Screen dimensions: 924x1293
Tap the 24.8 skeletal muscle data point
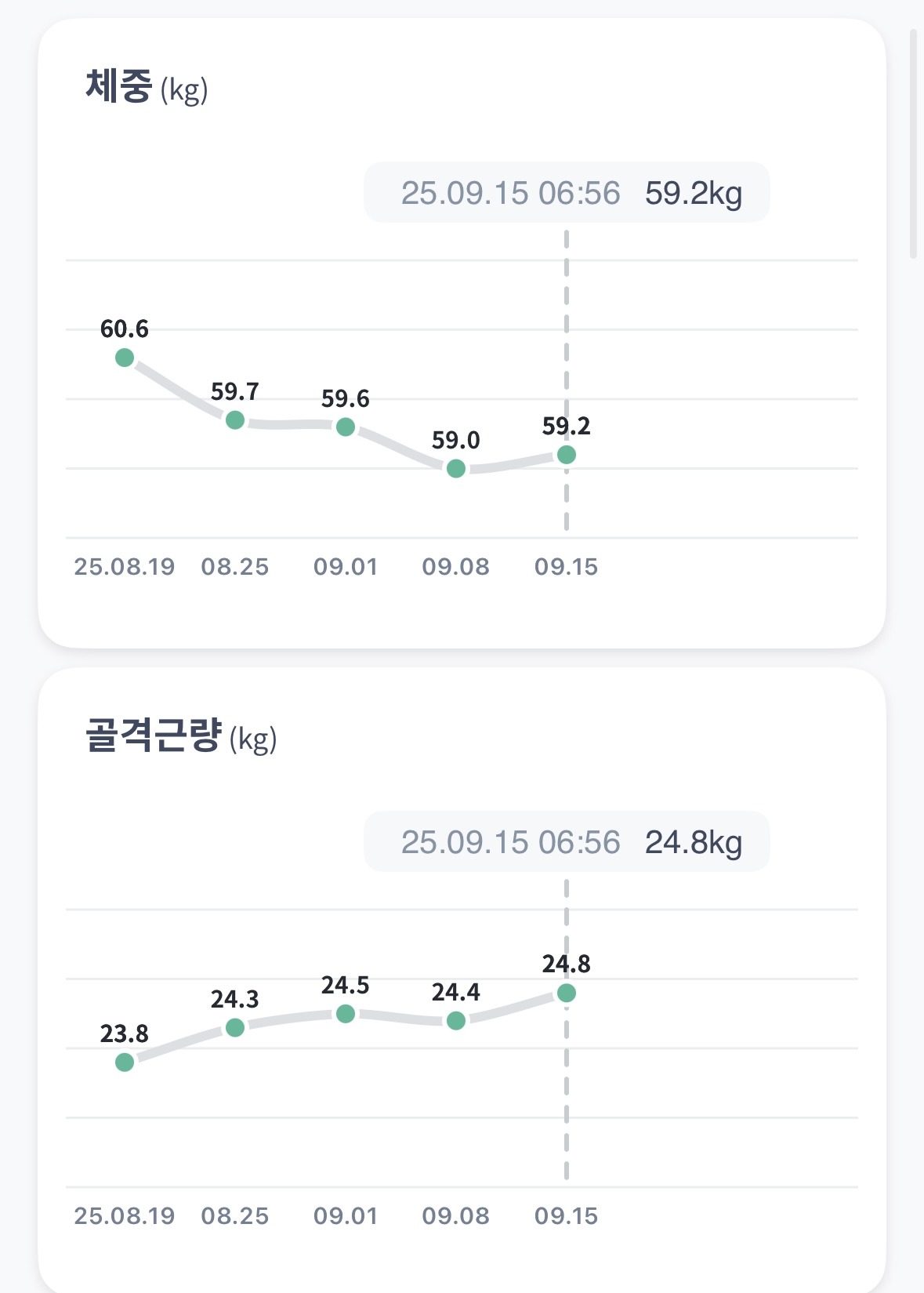pos(567,993)
